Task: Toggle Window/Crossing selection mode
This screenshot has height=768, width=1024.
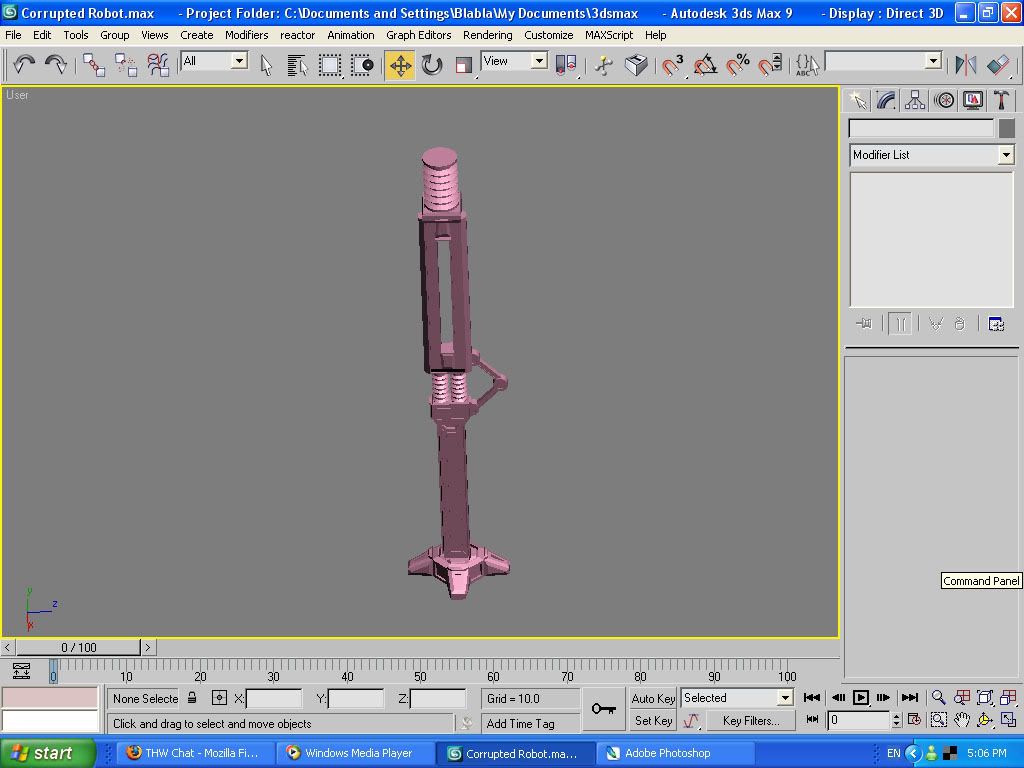Action: (x=361, y=65)
